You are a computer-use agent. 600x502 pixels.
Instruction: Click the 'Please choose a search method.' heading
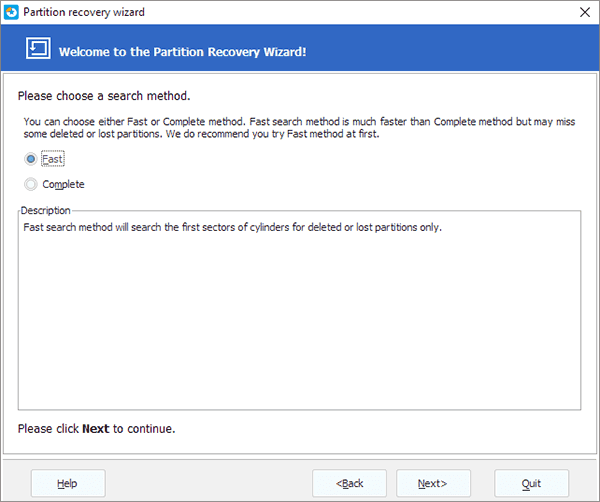point(104,96)
